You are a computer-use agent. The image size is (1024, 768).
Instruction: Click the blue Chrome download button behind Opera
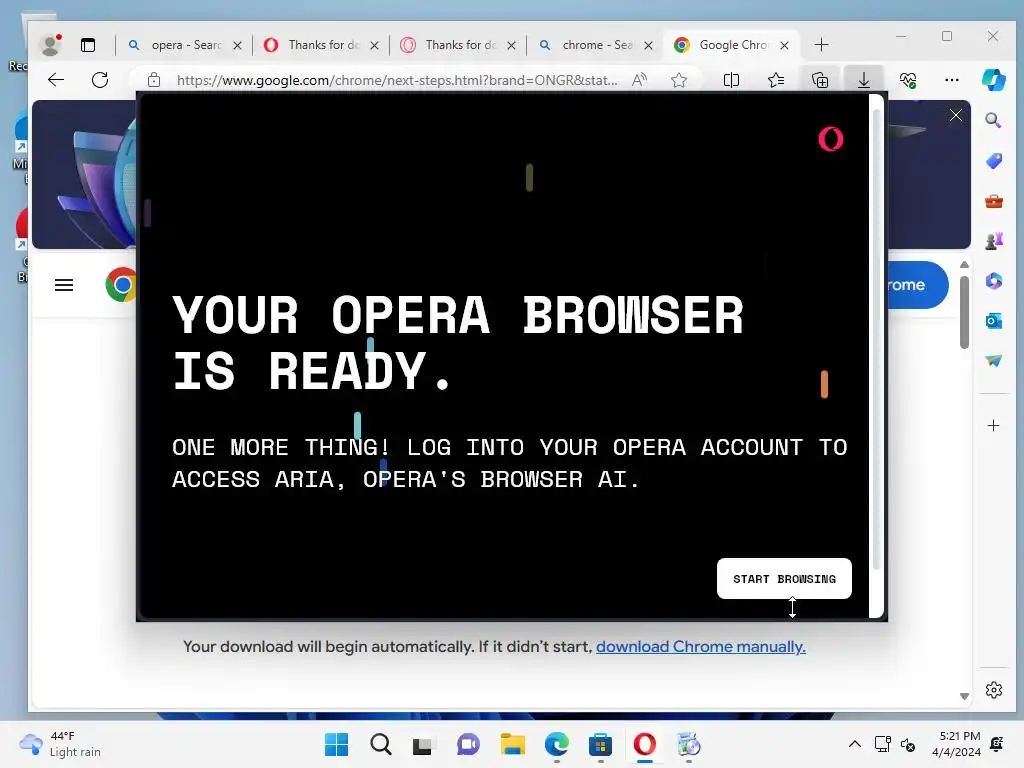pos(917,285)
